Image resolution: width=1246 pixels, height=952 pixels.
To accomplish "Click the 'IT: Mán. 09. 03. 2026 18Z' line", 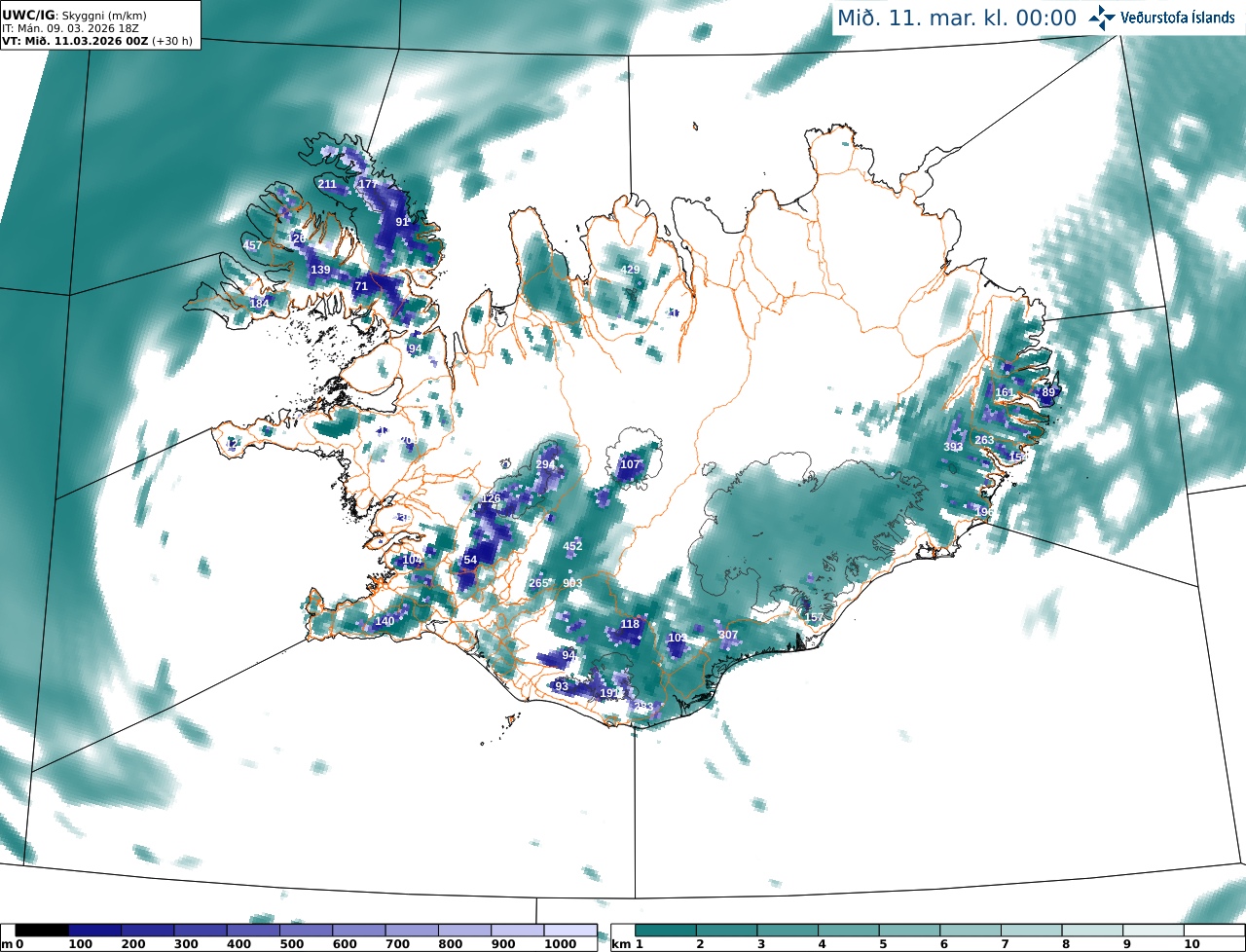I will click(70, 28).
